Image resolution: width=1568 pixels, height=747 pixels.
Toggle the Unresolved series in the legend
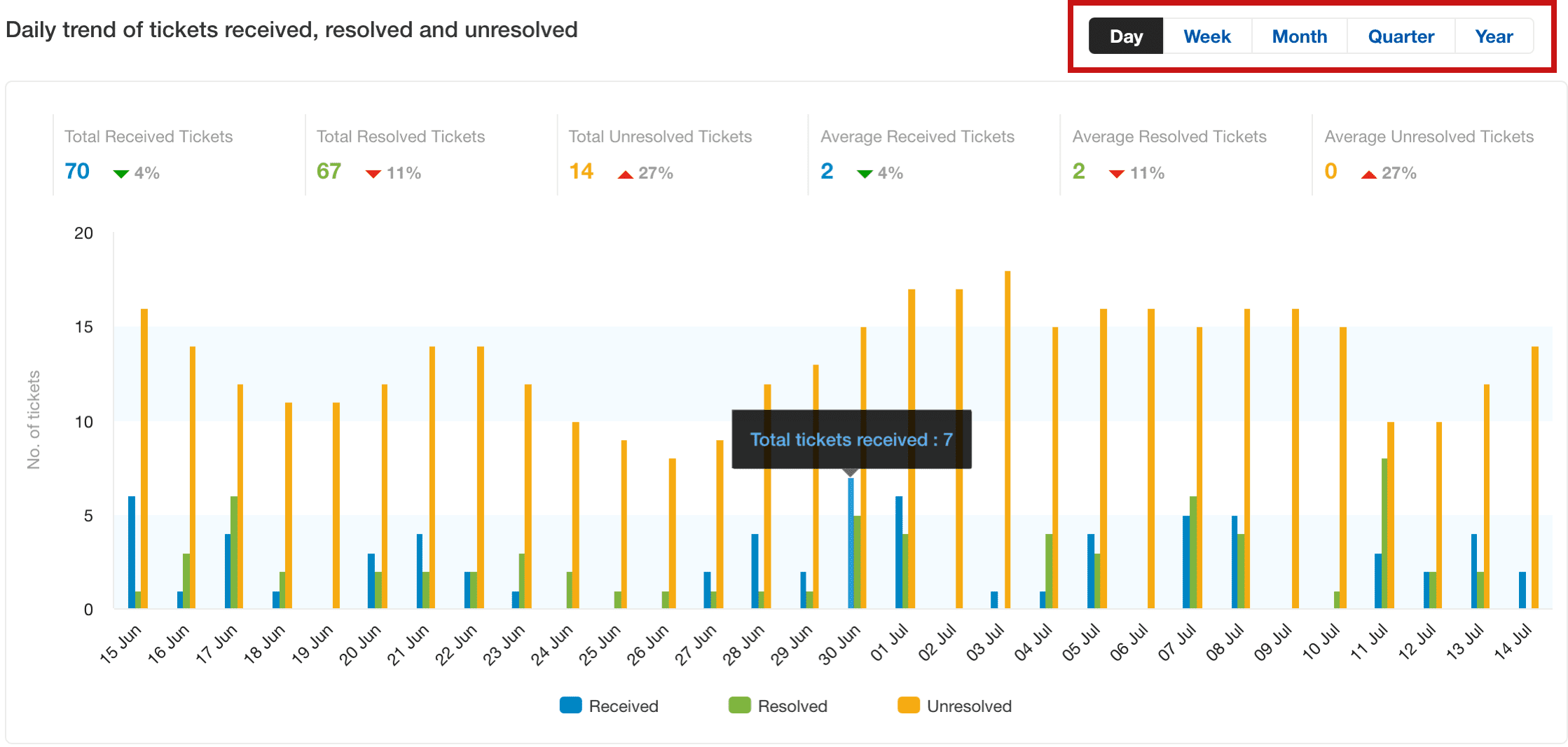point(954,706)
